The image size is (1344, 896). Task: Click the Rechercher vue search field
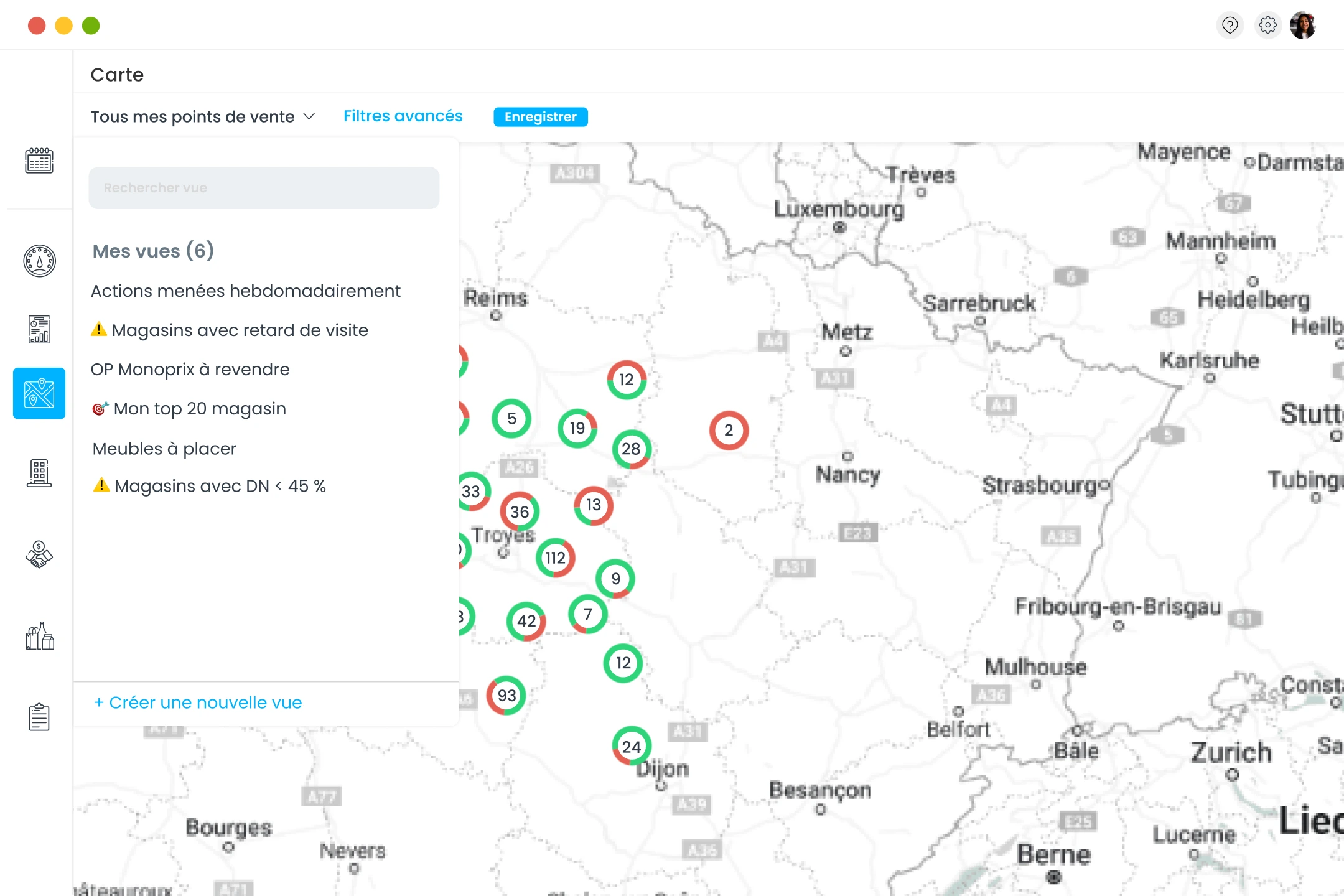tap(264, 188)
